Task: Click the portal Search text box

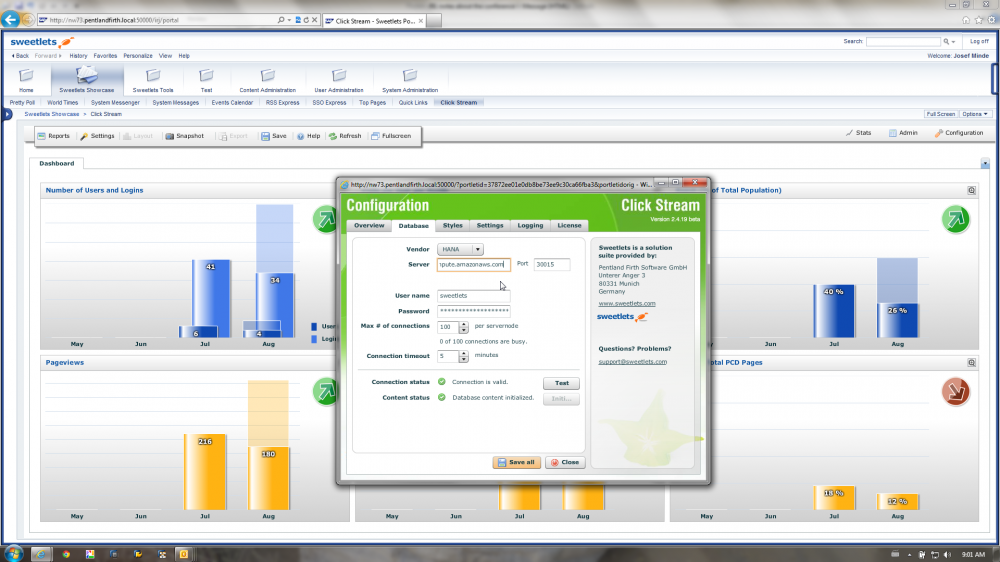Action: tap(903, 41)
